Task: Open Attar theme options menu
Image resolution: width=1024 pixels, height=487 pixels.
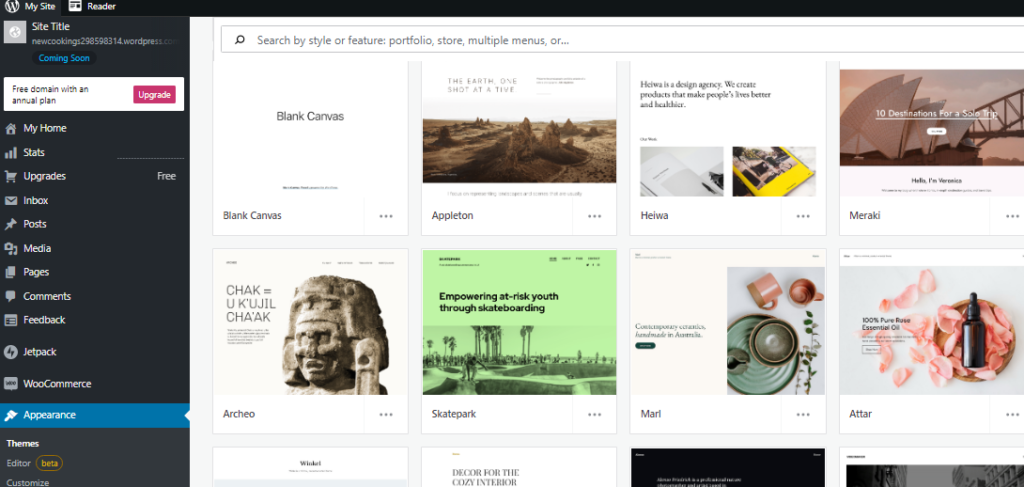Action: (x=1012, y=414)
